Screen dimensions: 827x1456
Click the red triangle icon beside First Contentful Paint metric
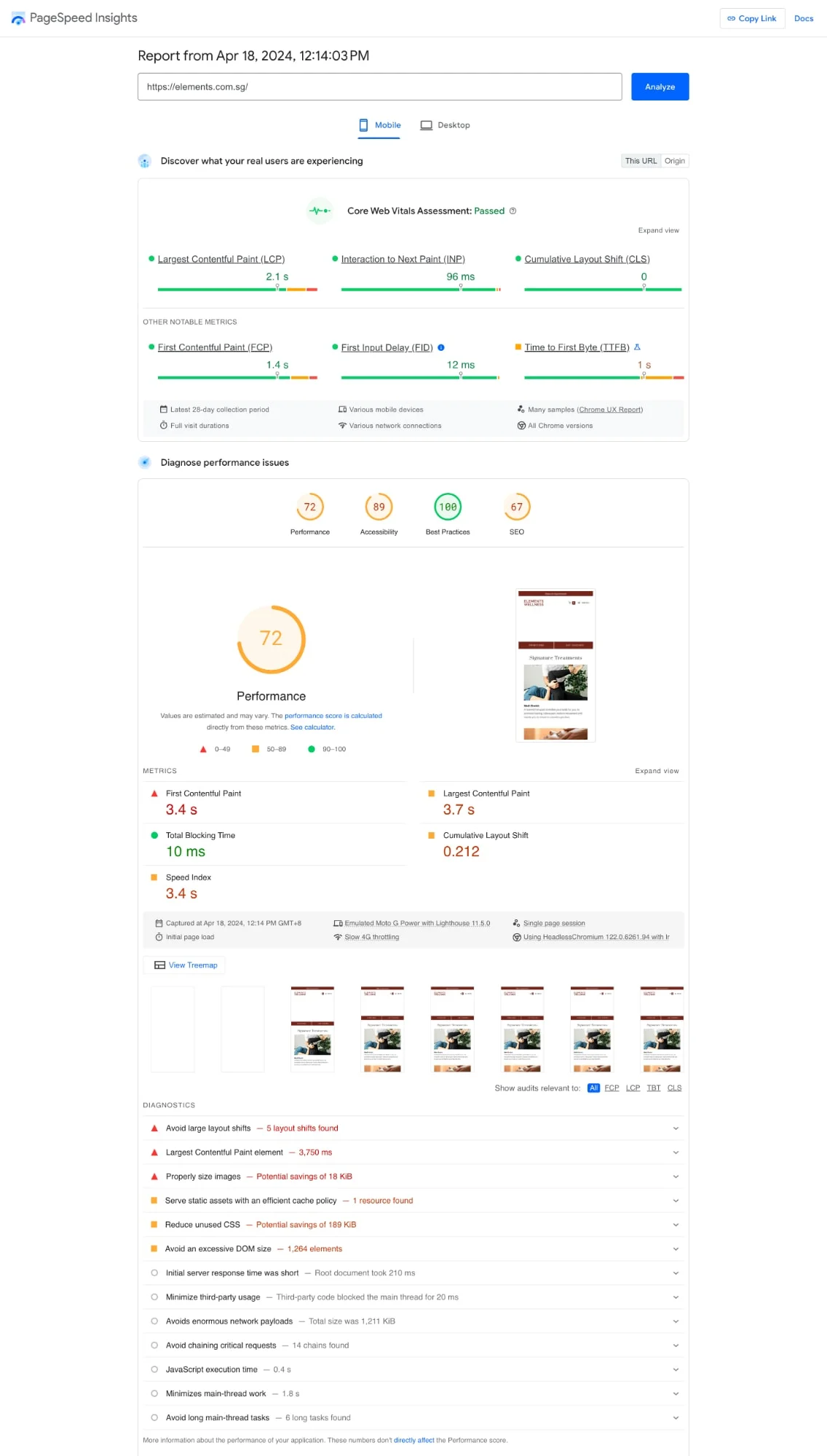[x=154, y=794]
